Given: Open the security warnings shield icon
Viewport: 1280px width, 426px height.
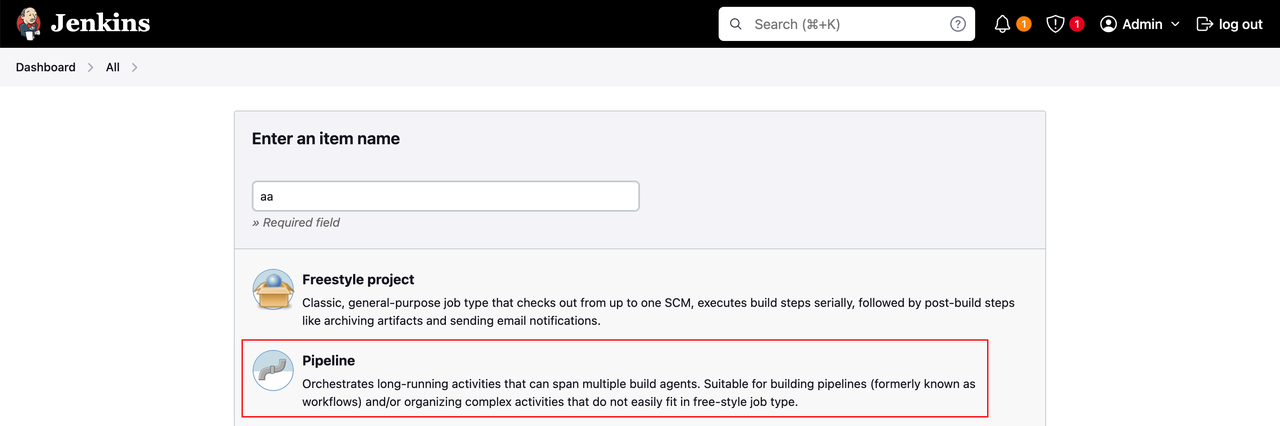Looking at the screenshot, I should coord(1055,24).
